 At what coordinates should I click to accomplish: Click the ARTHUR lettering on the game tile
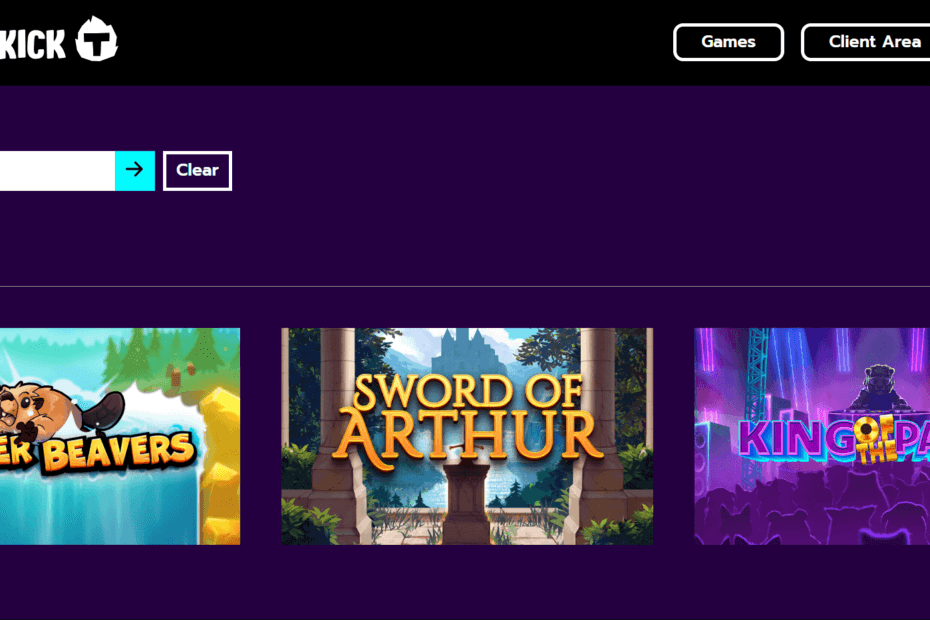pyautogui.click(x=467, y=436)
